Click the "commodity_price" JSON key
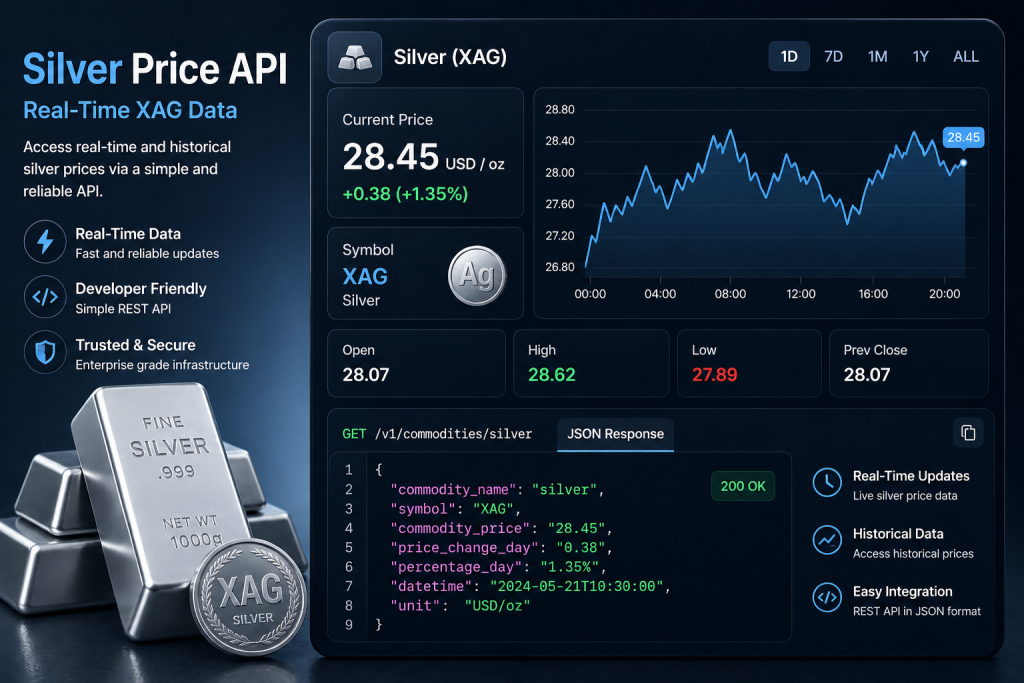1024x683 pixels. 460,528
